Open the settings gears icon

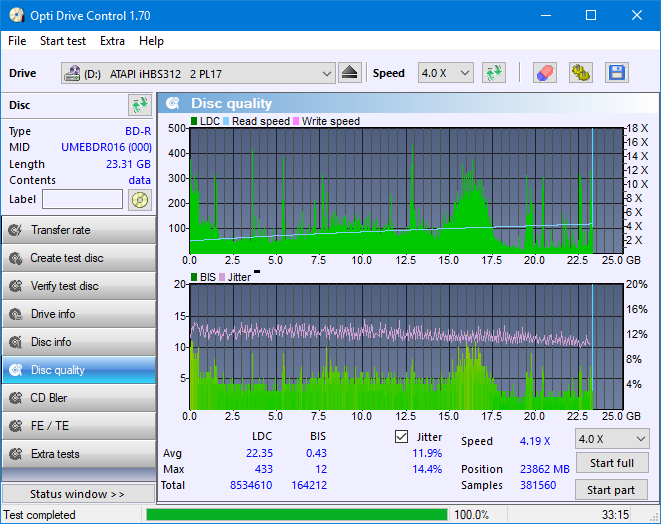pos(580,73)
